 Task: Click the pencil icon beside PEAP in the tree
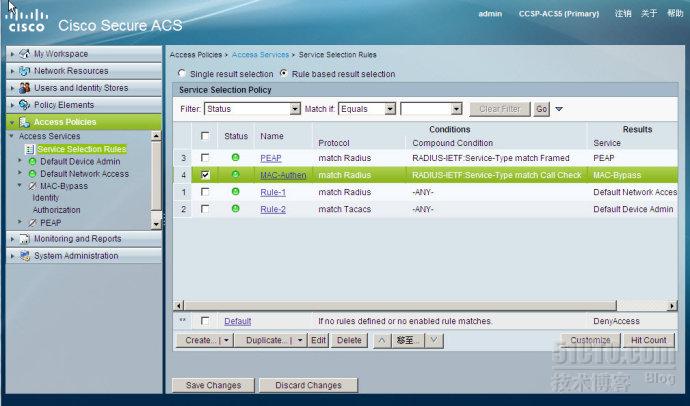point(32,223)
